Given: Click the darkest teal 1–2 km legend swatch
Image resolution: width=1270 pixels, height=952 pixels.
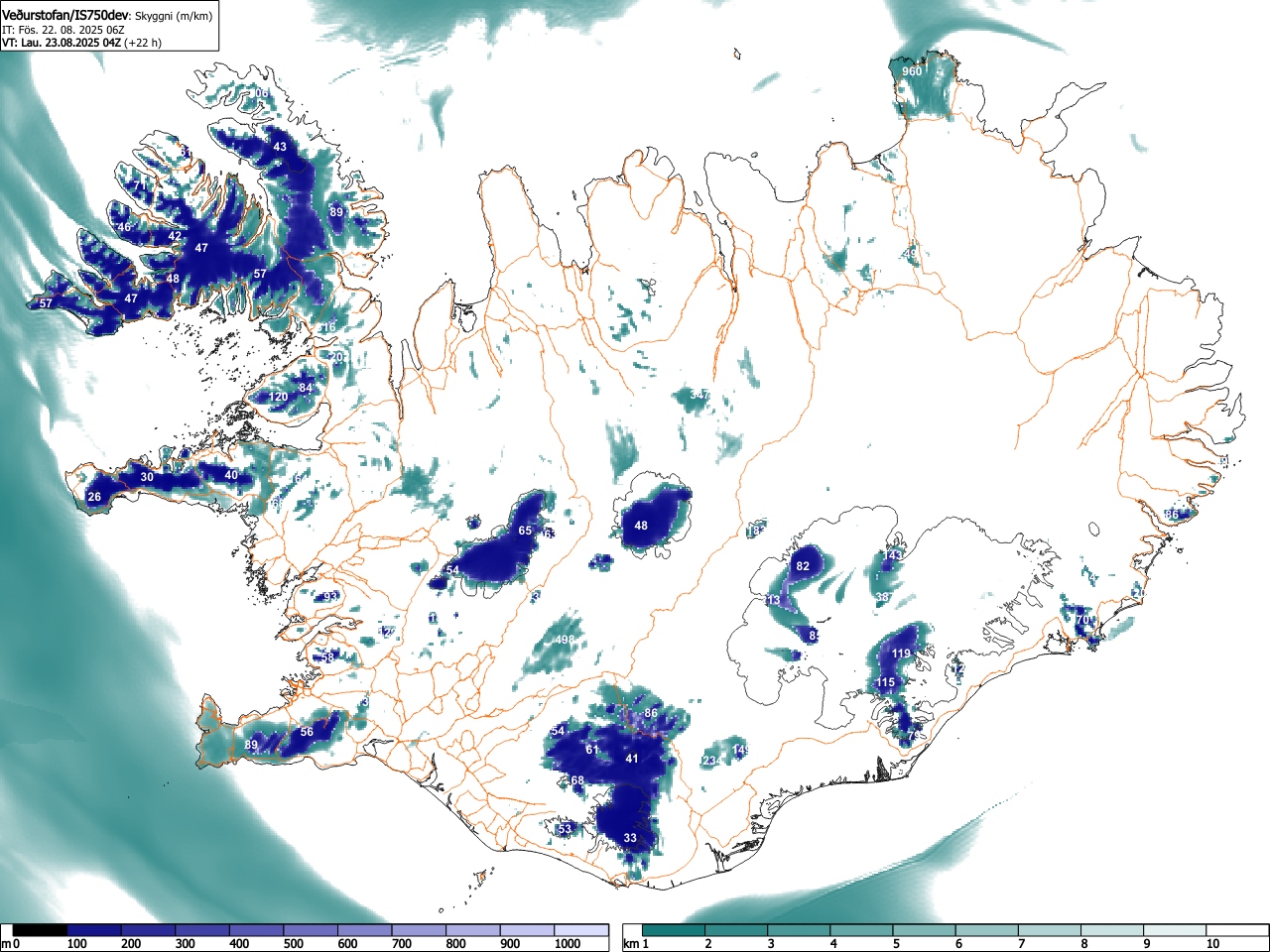Looking at the screenshot, I should [675, 930].
